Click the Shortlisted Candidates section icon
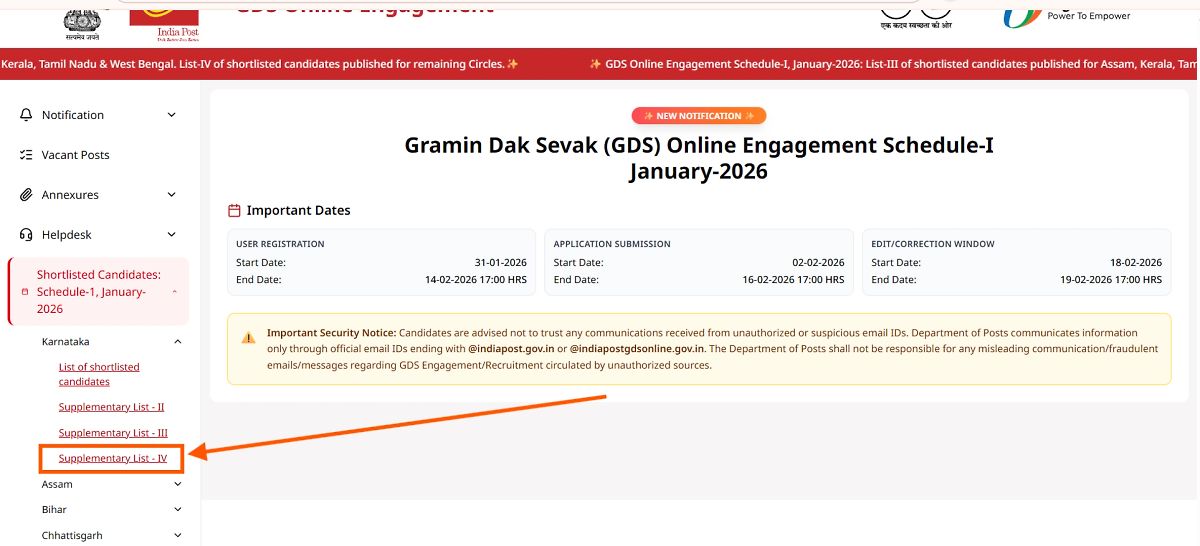 click(24, 292)
